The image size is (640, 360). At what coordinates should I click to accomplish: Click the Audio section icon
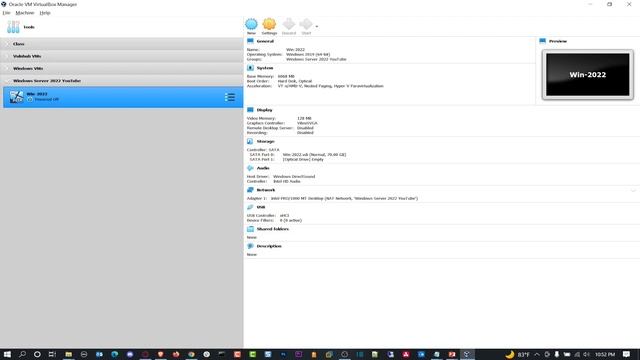click(250, 168)
